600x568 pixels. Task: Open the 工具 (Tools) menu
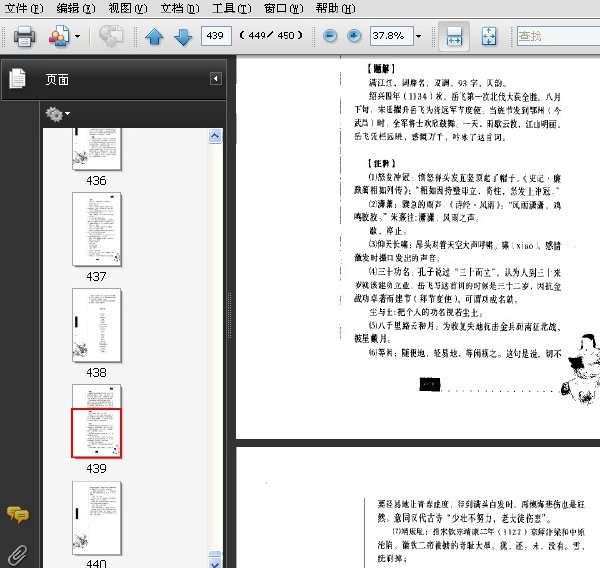[x=232, y=8]
